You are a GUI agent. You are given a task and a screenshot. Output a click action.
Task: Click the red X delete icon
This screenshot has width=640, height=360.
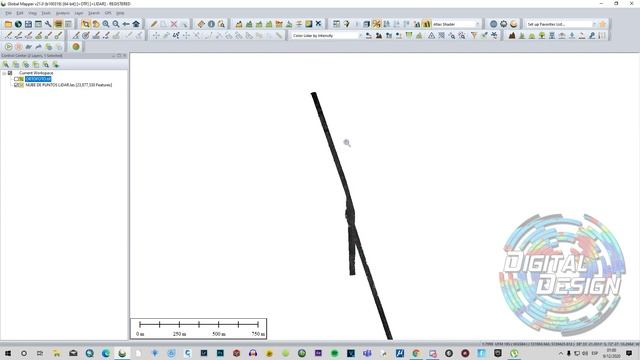(x=174, y=24)
